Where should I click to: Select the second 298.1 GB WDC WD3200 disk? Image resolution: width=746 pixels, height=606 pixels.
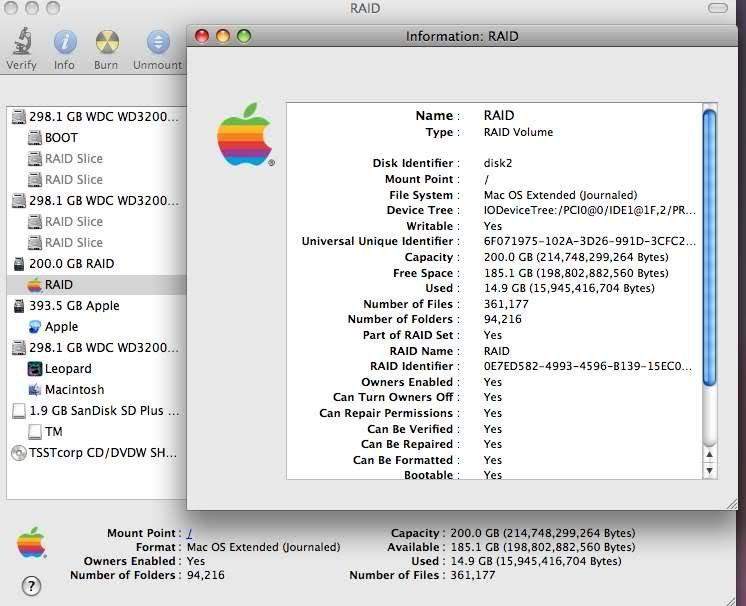coord(96,200)
